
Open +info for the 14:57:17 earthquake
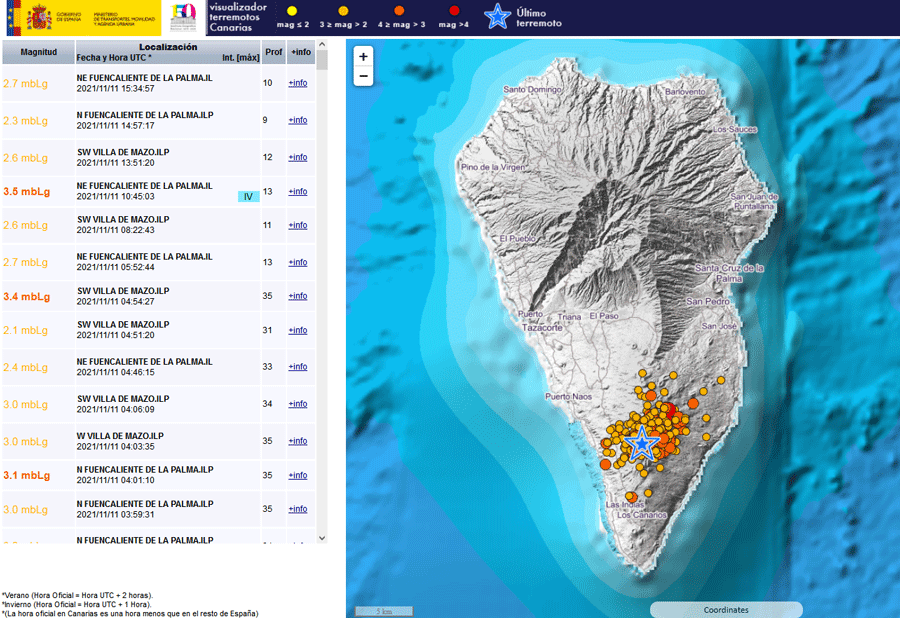[297, 121]
